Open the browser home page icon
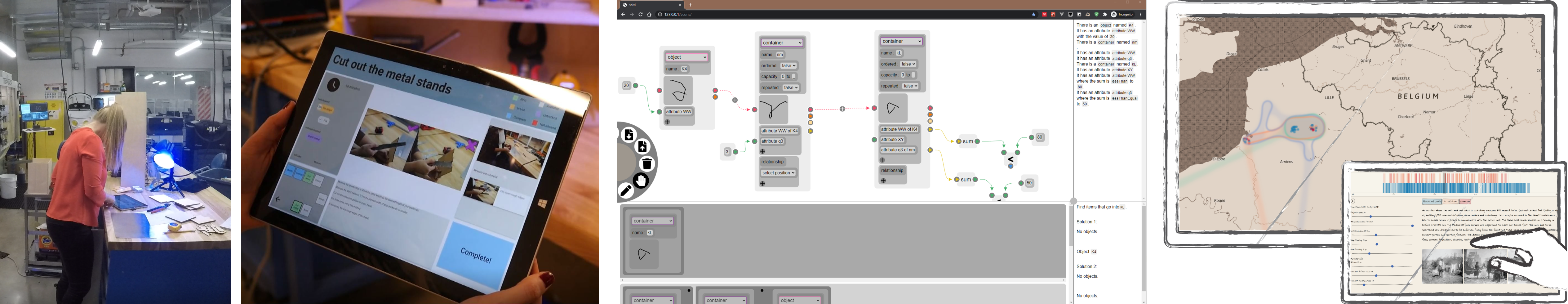Screen dimensions: 1568x304 [649, 14]
